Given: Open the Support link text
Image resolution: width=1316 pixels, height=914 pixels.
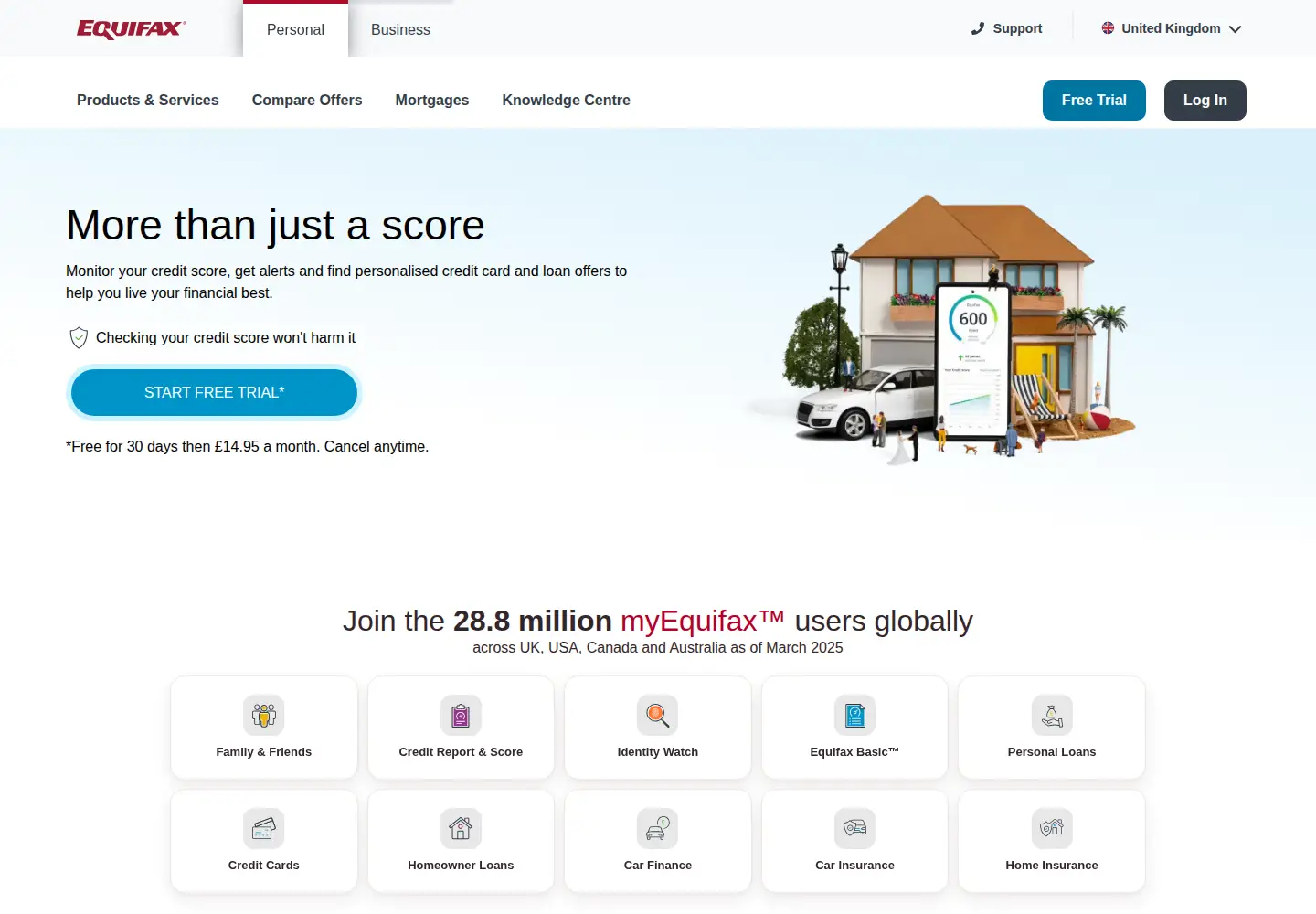Looking at the screenshot, I should 1018,28.
